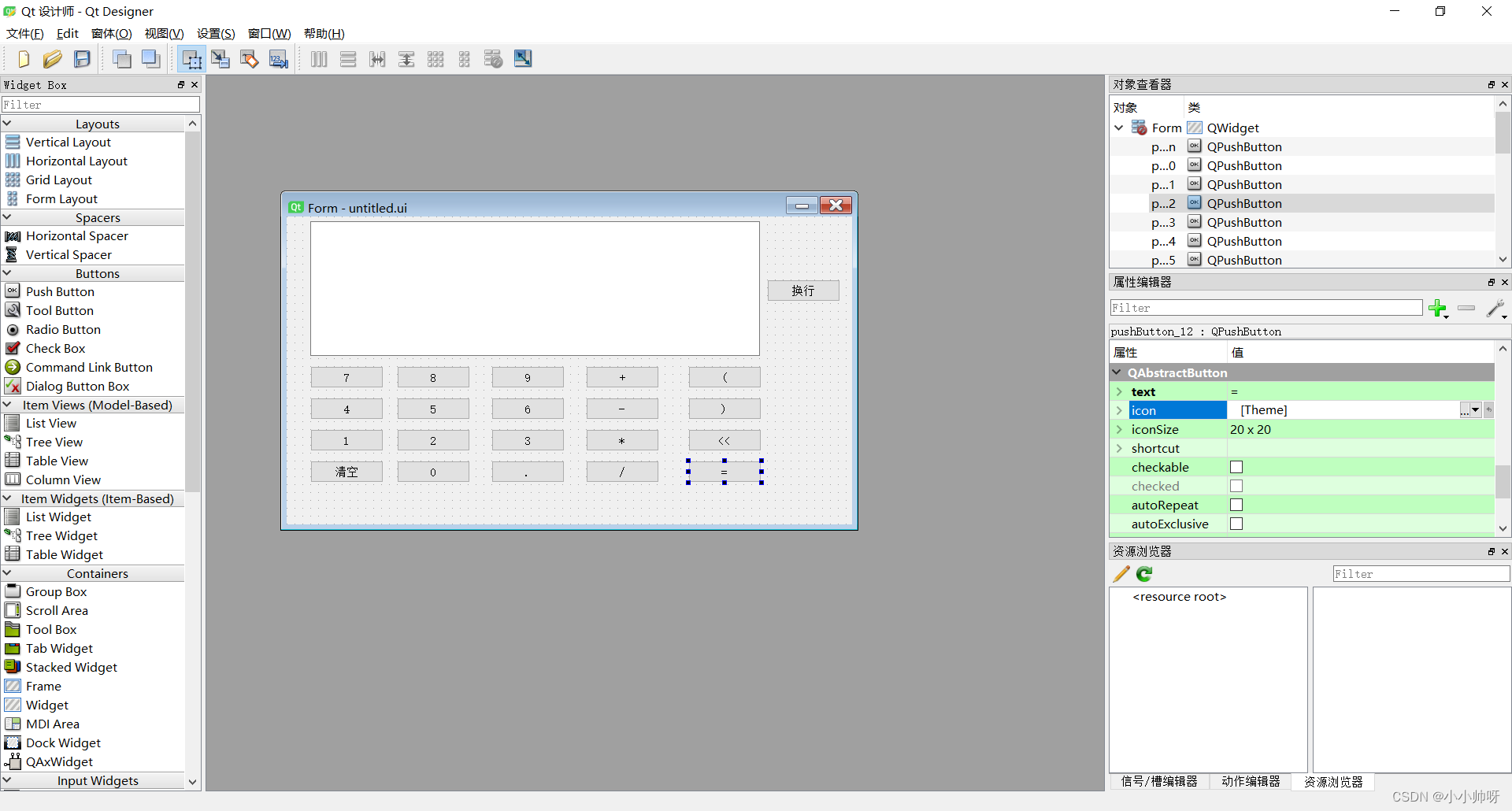The height and width of the screenshot is (811, 1512).
Task: Collapse the QAbstractButton property group
Action: [x=1117, y=372]
